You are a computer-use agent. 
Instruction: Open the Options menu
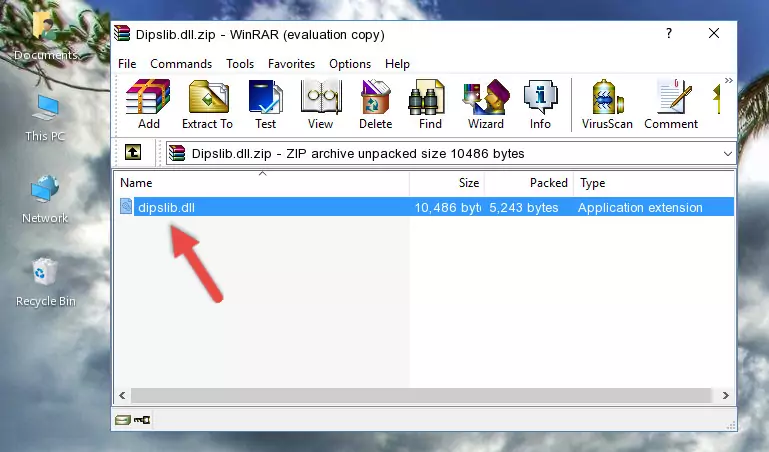[350, 64]
